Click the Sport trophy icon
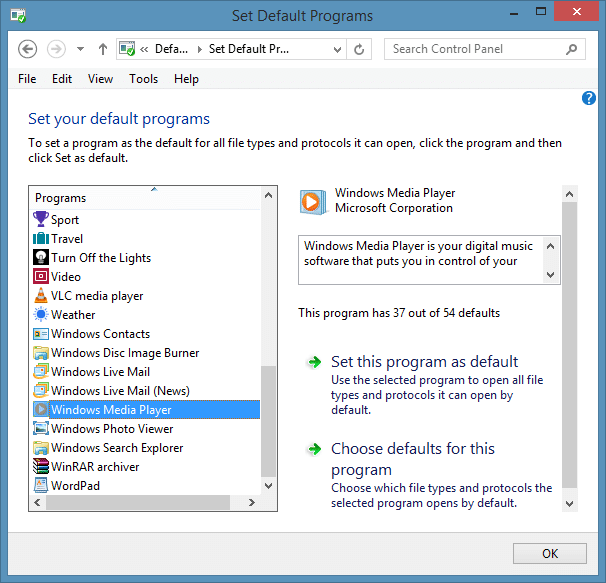Image resolution: width=606 pixels, height=583 pixels. 41,219
